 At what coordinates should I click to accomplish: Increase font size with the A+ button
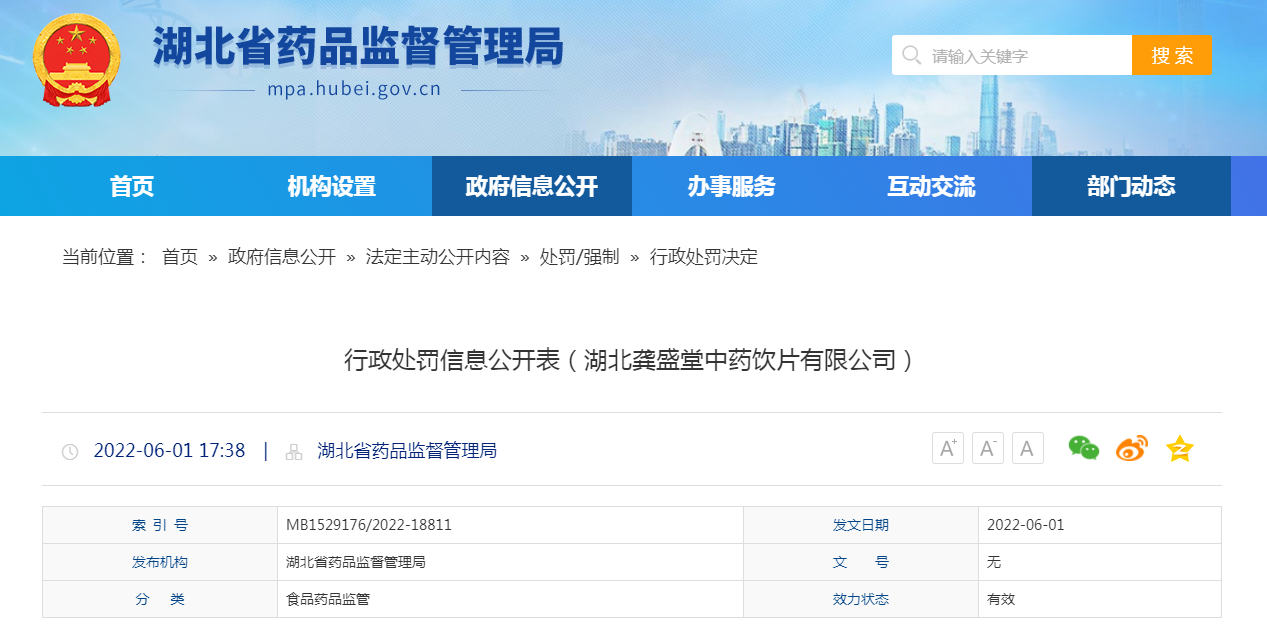pos(947,448)
